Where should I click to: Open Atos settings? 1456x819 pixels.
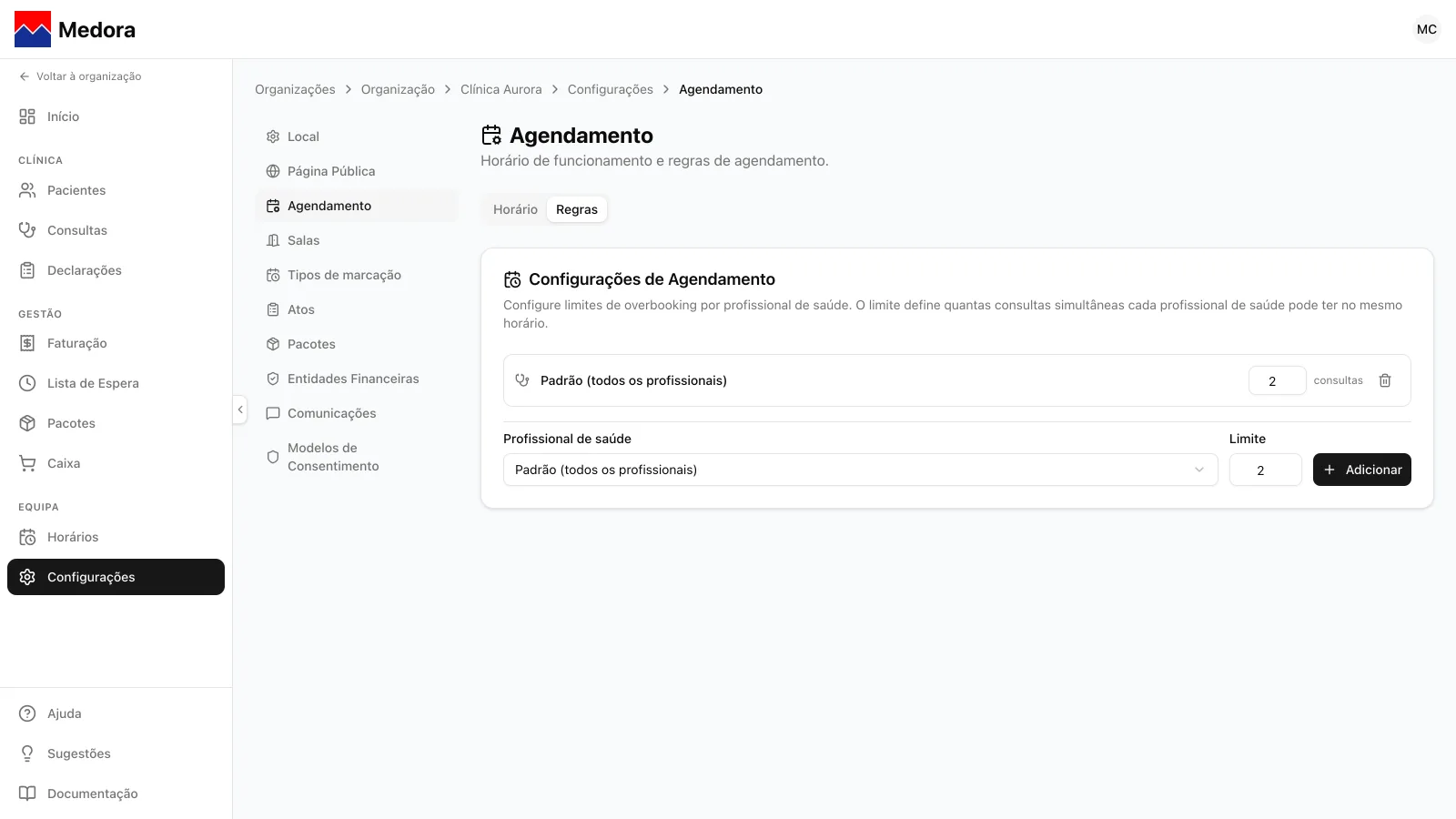coord(357,309)
